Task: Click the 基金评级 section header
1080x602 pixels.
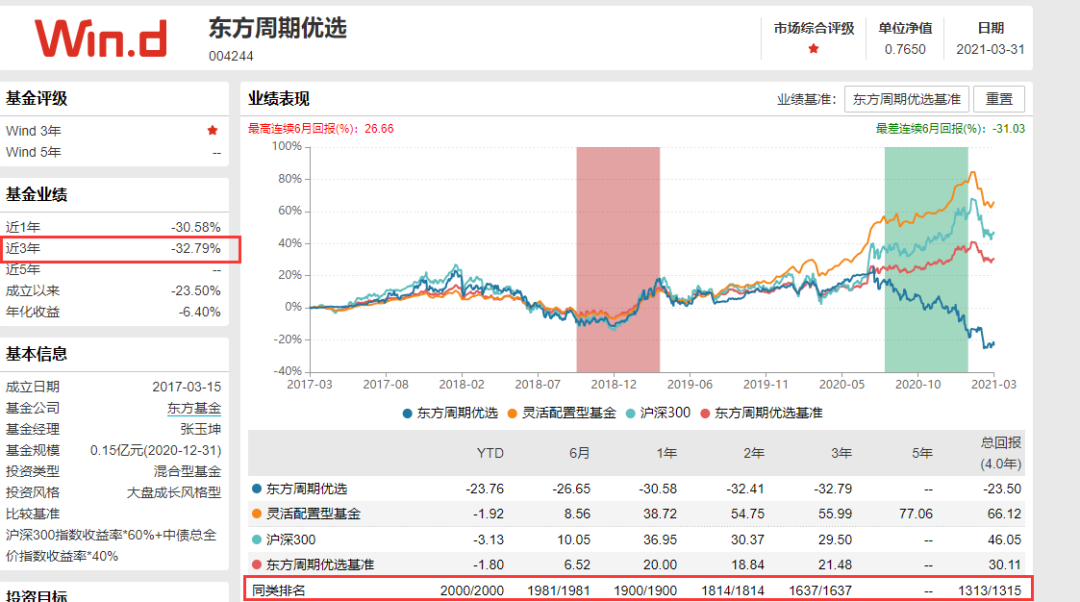Action: coord(37,98)
